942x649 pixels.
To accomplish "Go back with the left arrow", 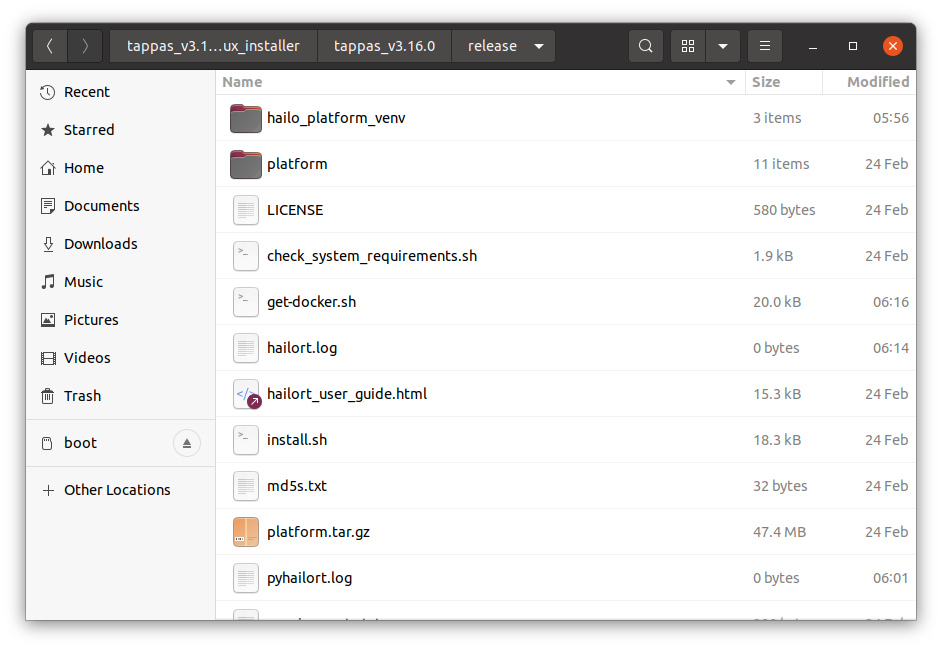I will pyautogui.click(x=50, y=46).
